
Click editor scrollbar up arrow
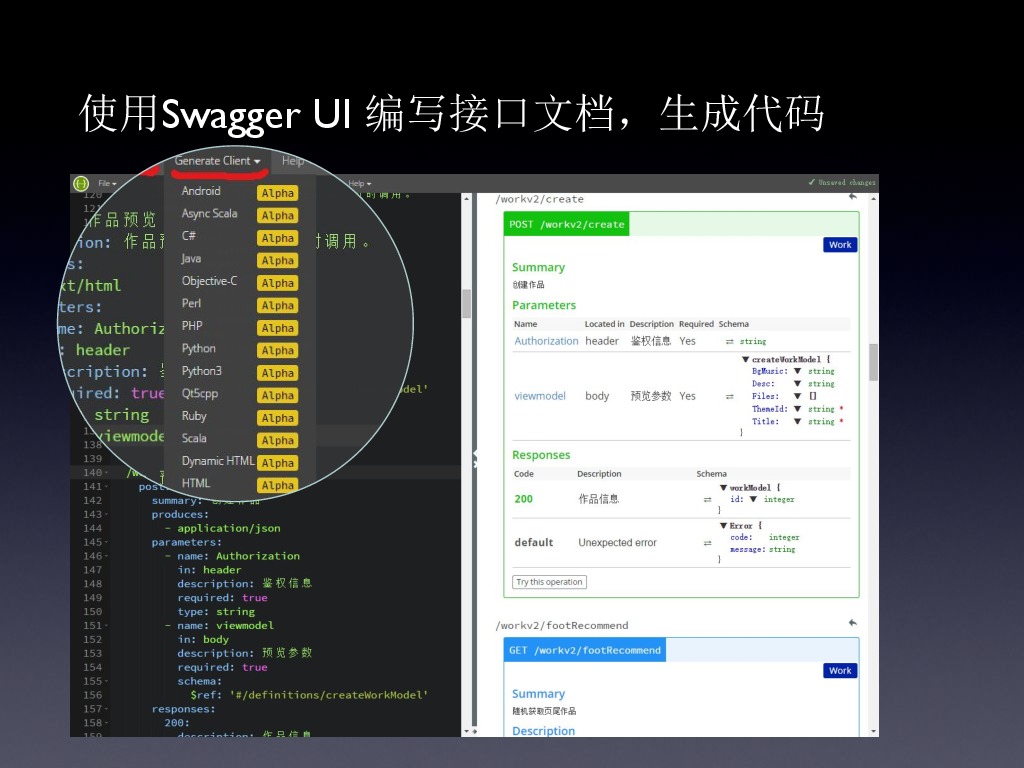(x=466, y=198)
